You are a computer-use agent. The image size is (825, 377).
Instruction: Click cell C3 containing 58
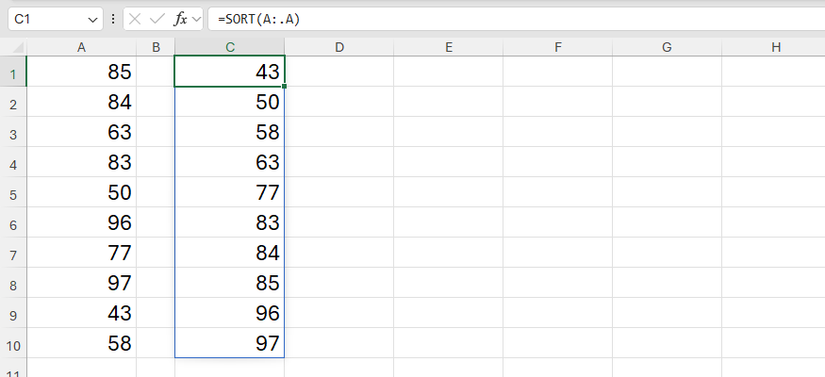tap(230, 132)
